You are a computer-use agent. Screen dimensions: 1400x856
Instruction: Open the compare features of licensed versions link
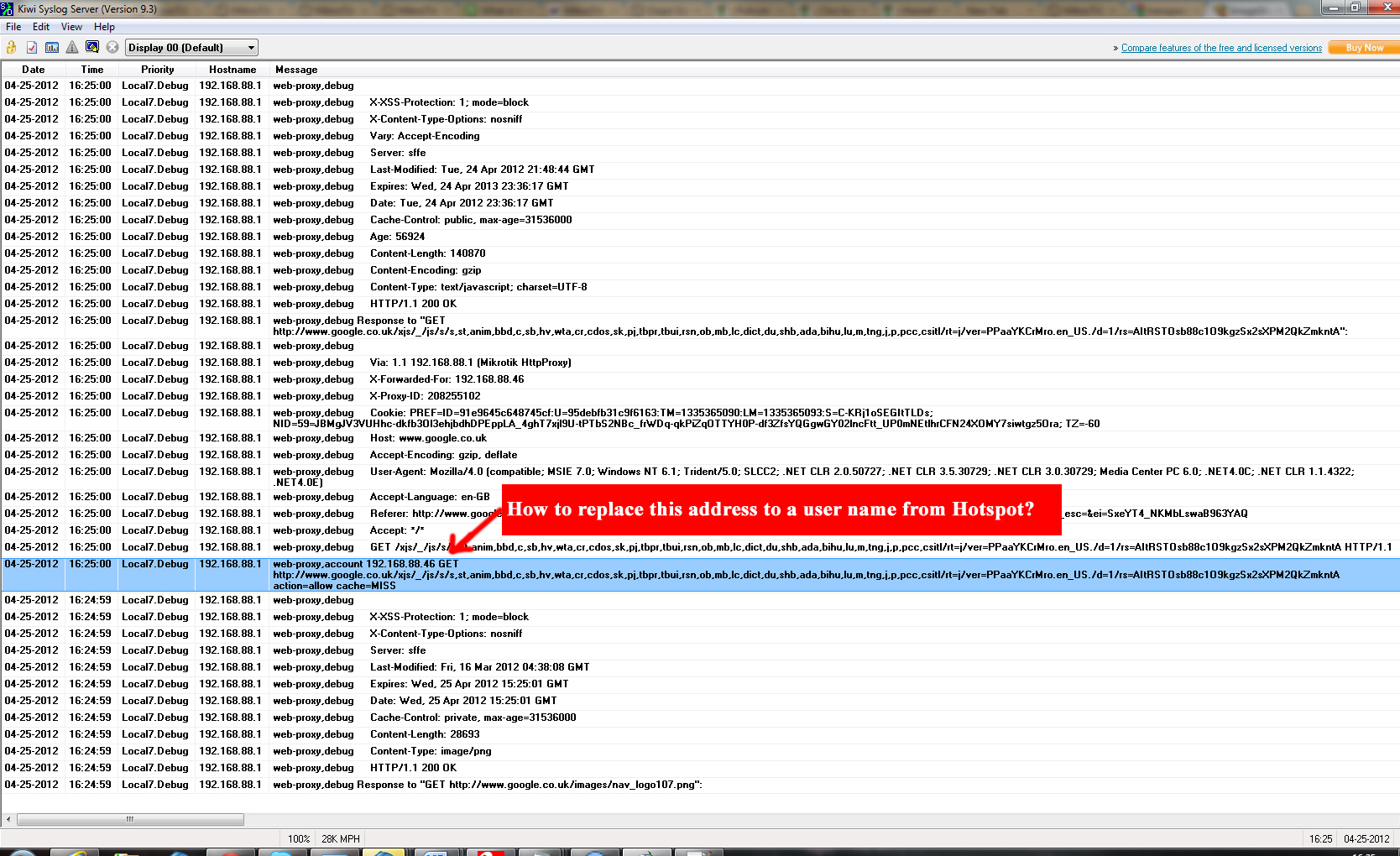1221,48
